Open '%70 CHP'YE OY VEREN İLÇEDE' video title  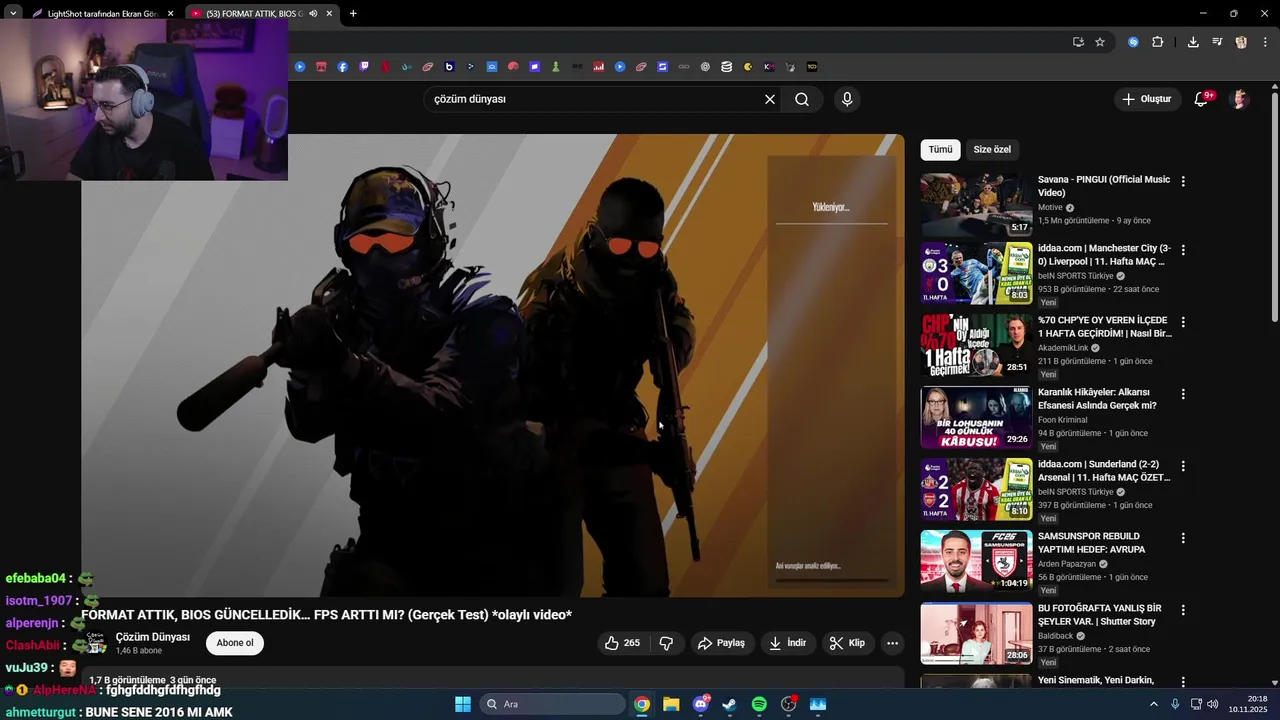tap(1104, 327)
